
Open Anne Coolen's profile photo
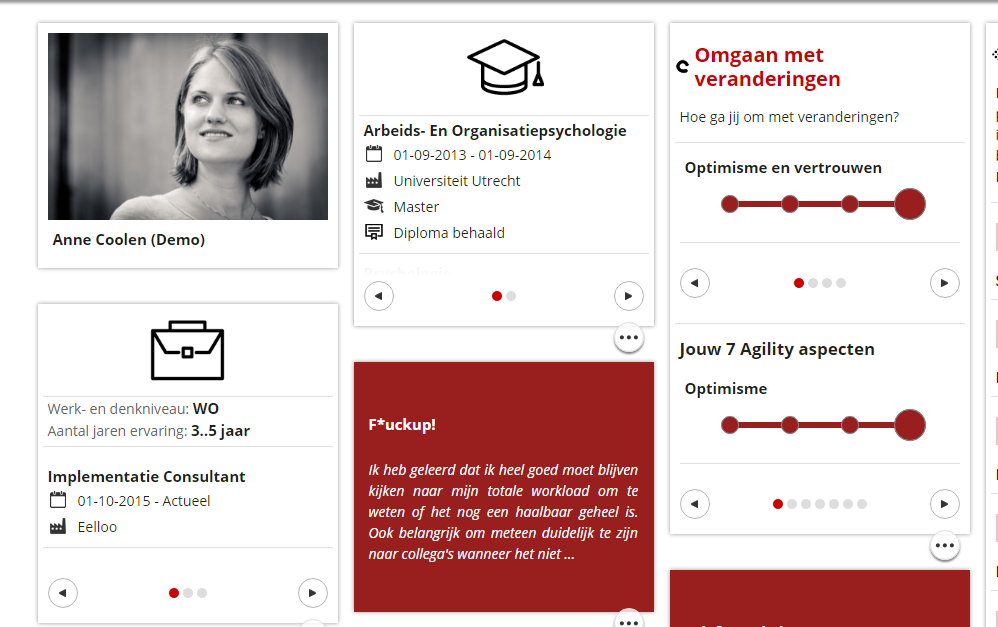(x=188, y=126)
